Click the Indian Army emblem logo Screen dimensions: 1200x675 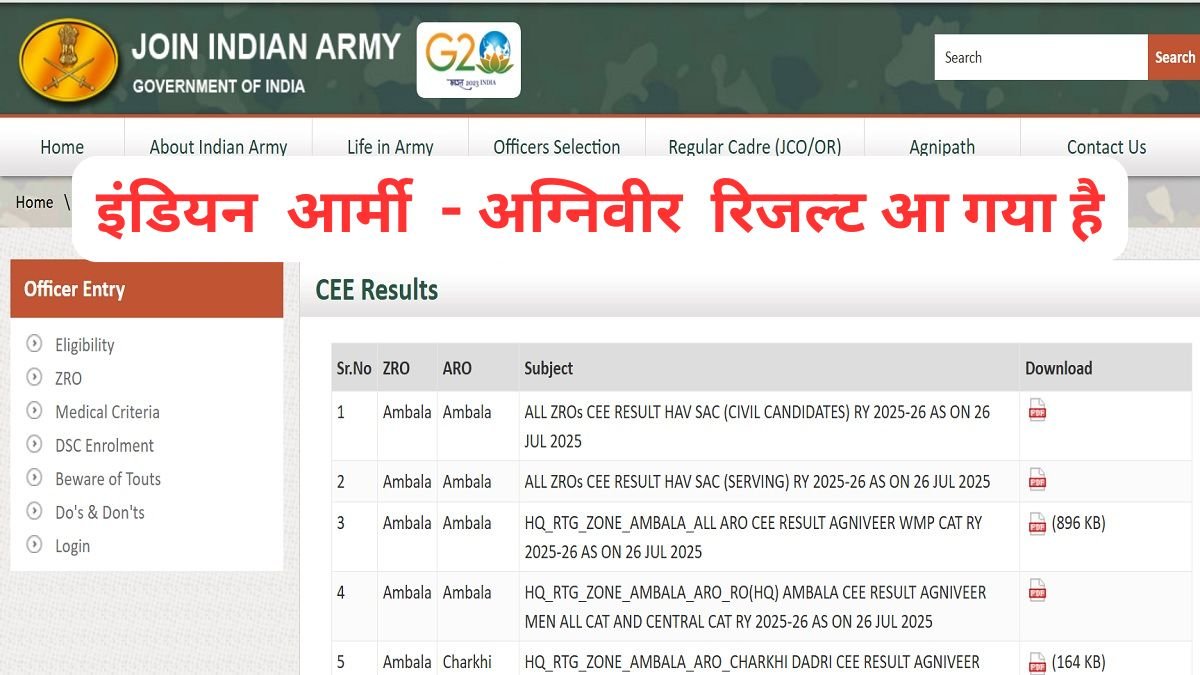[68, 64]
